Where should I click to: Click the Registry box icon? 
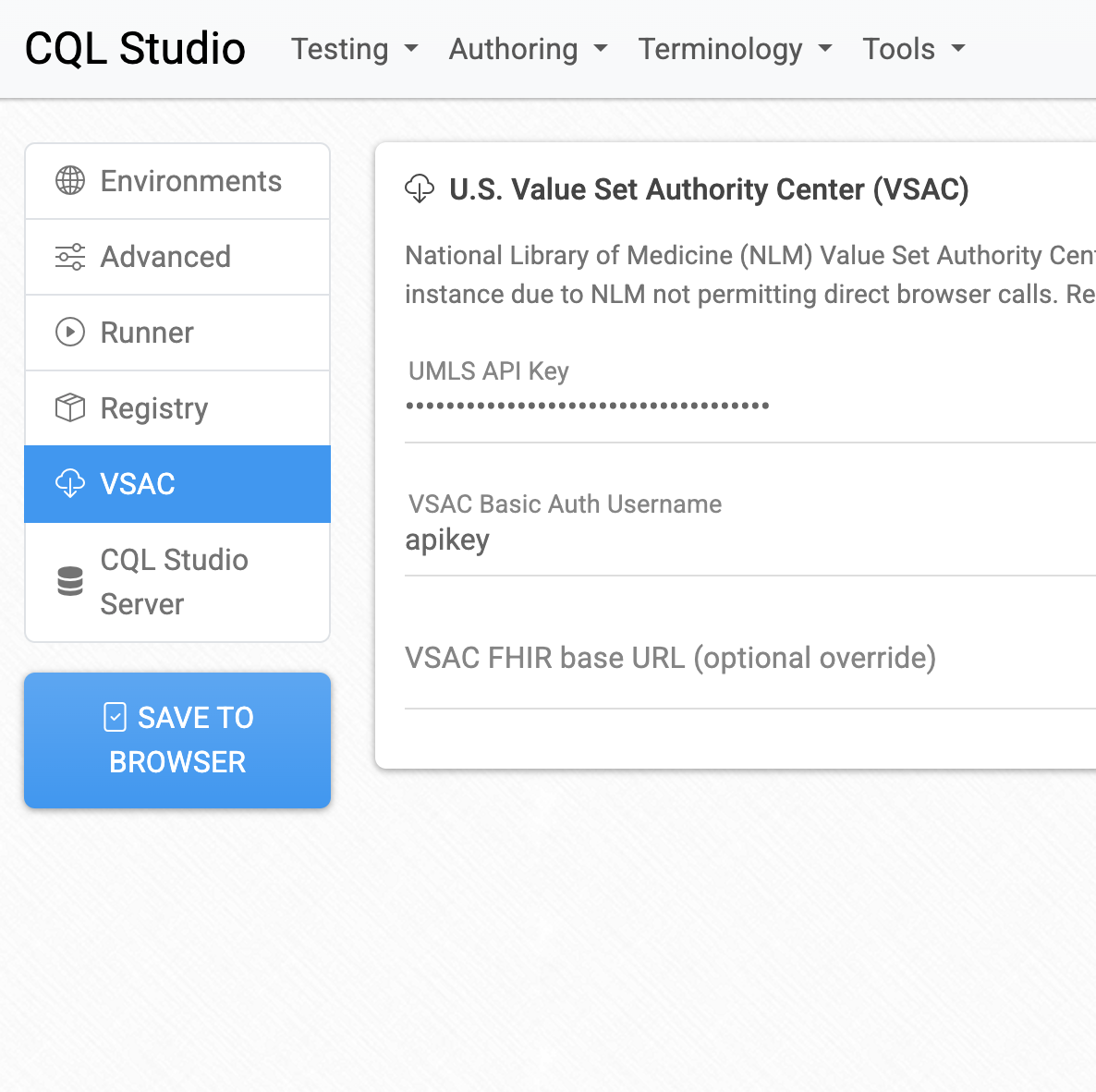tap(70, 407)
